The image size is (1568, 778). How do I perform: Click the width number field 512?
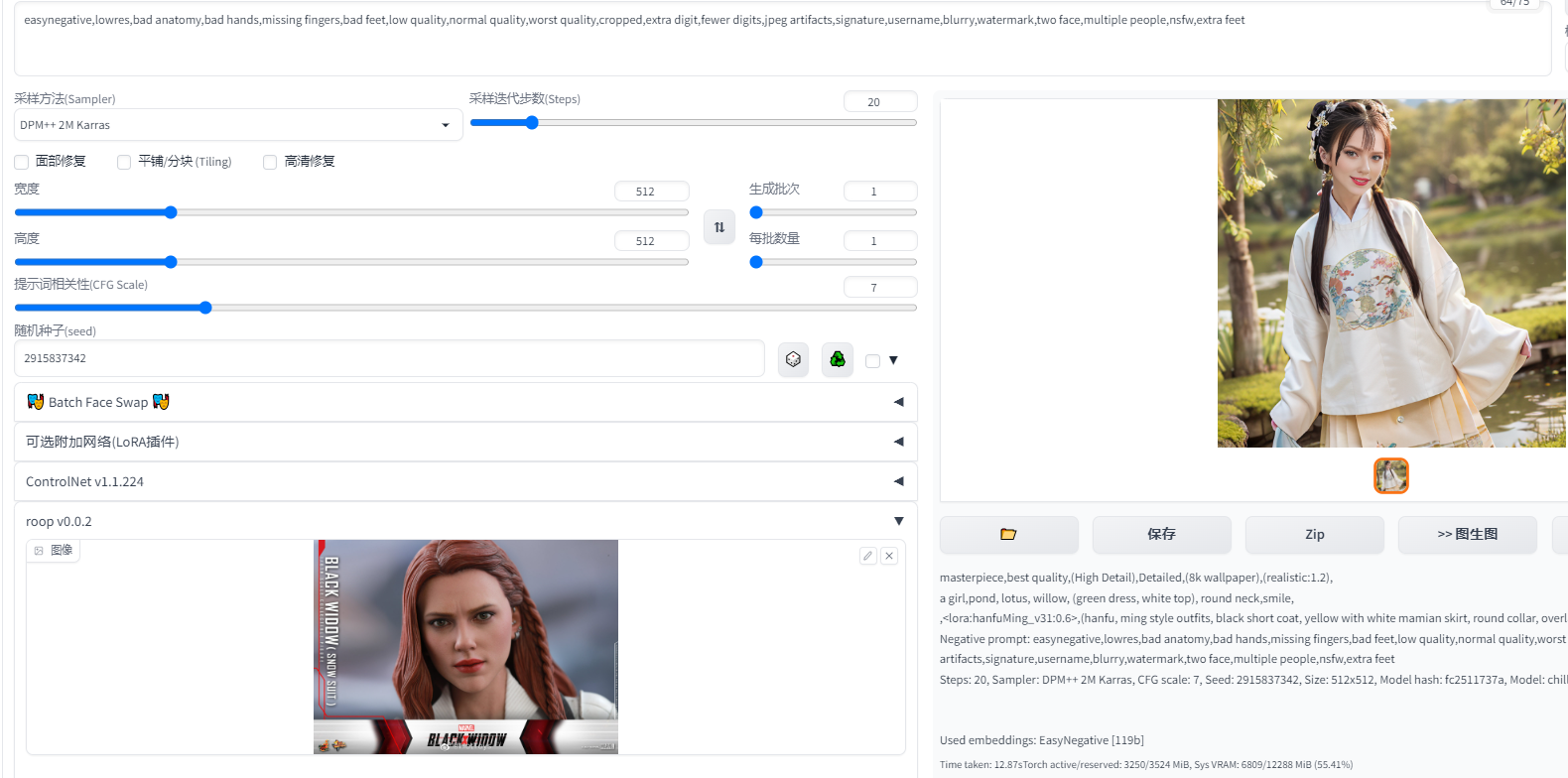click(651, 191)
